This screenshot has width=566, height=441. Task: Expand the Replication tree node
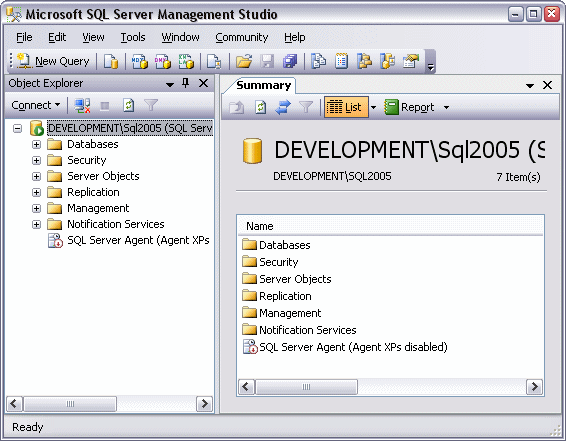tap(36, 192)
